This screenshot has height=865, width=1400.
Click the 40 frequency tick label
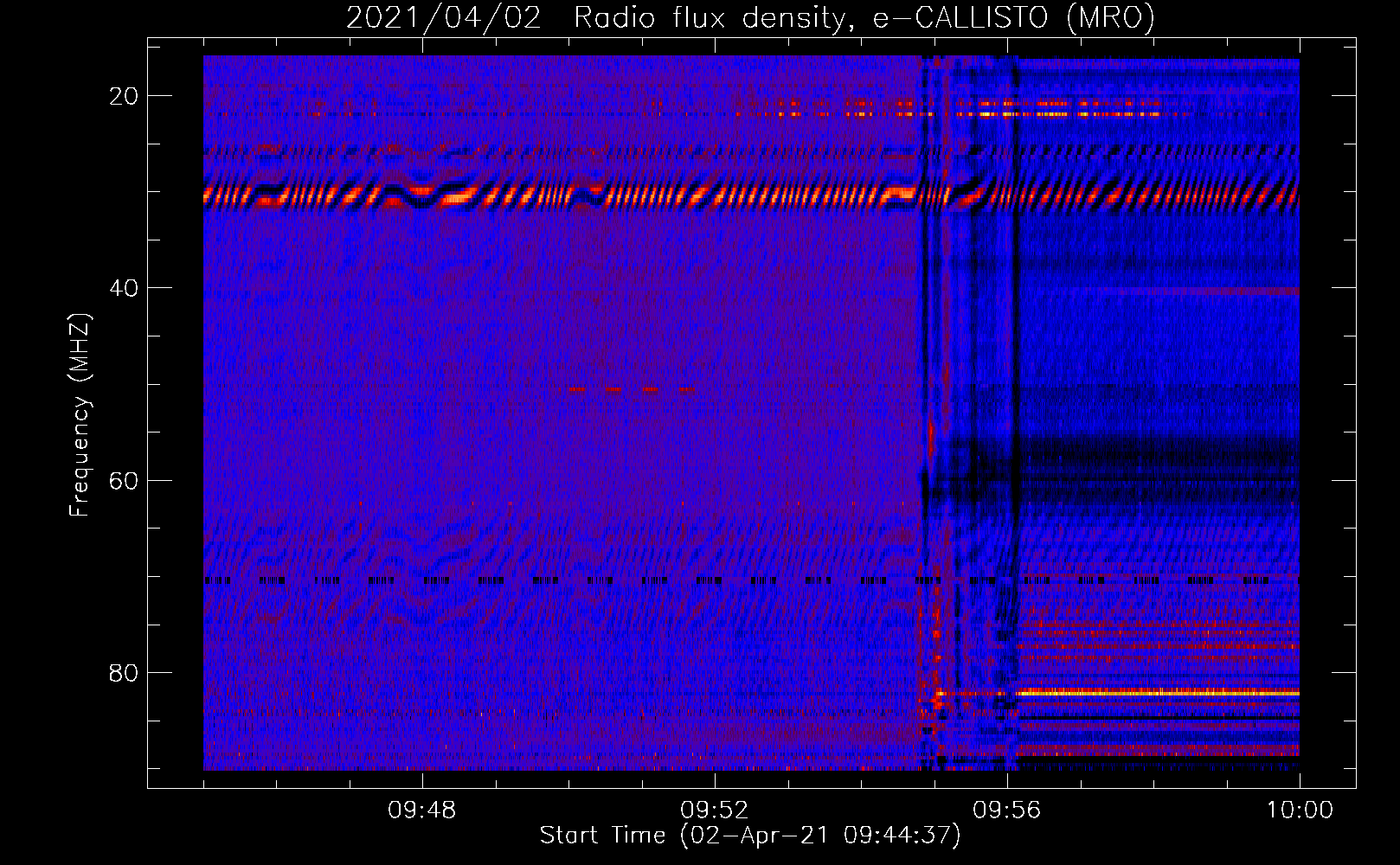pyautogui.click(x=124, y=288)
